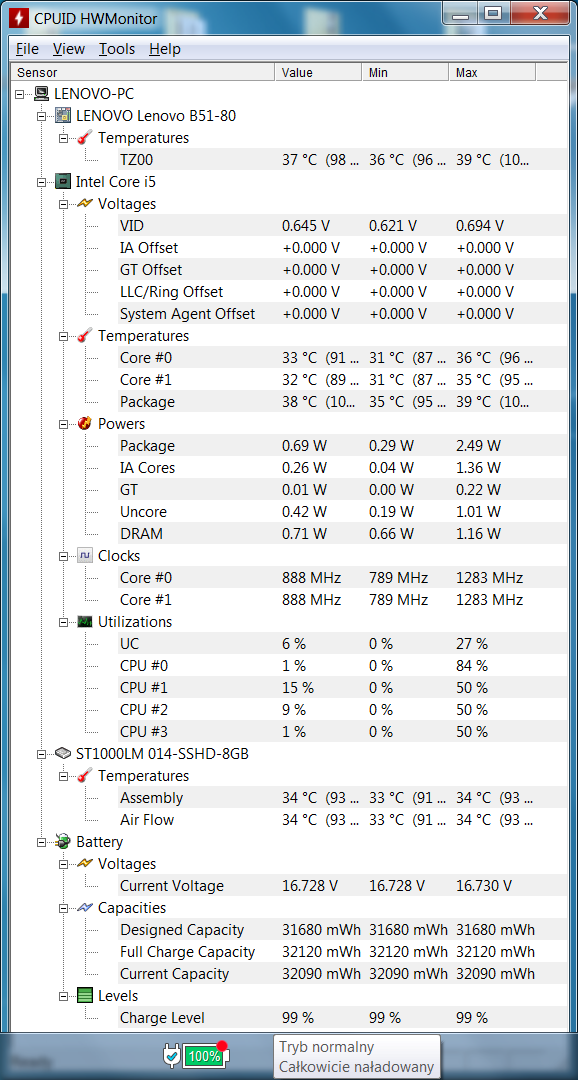
Task: Click the Sensor column header
Action: [x=143, y=72]
